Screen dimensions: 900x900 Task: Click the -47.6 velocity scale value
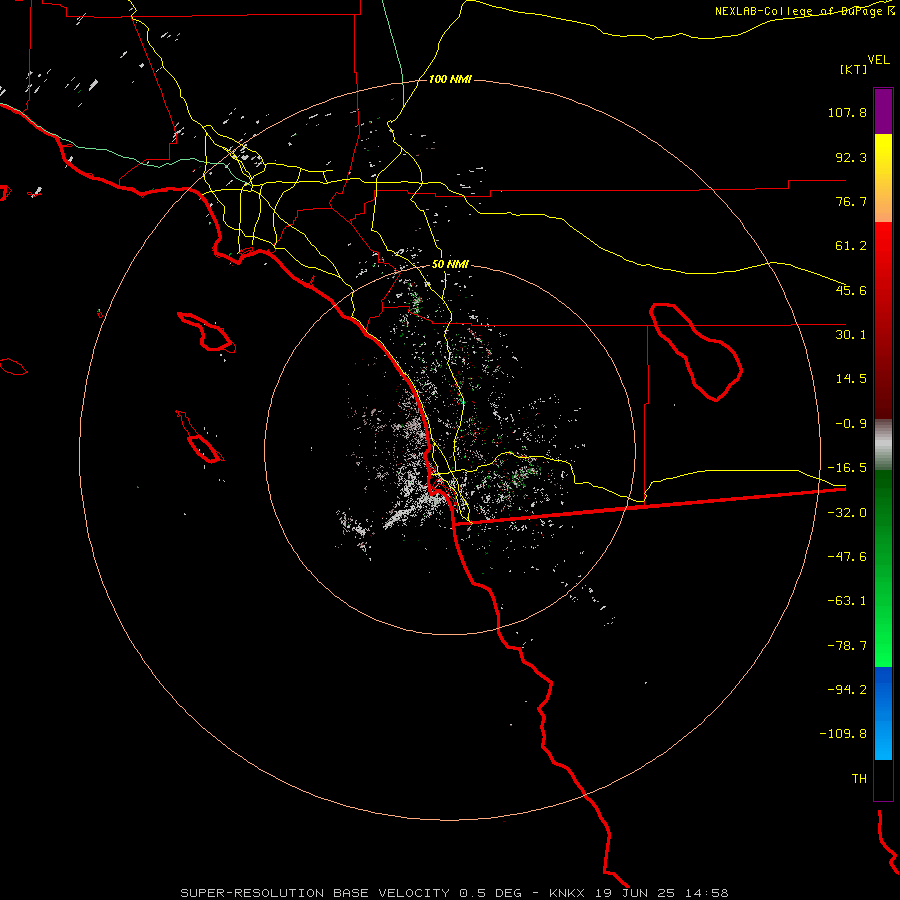click(x=847, y=557)
